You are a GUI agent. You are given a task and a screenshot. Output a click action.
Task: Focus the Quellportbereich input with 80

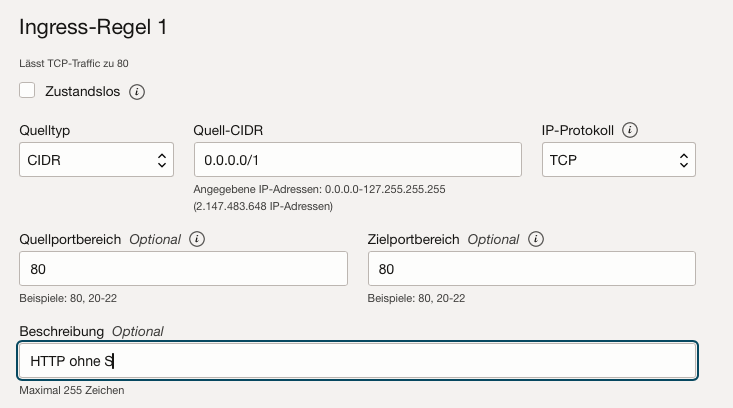(x=183, y=269)
